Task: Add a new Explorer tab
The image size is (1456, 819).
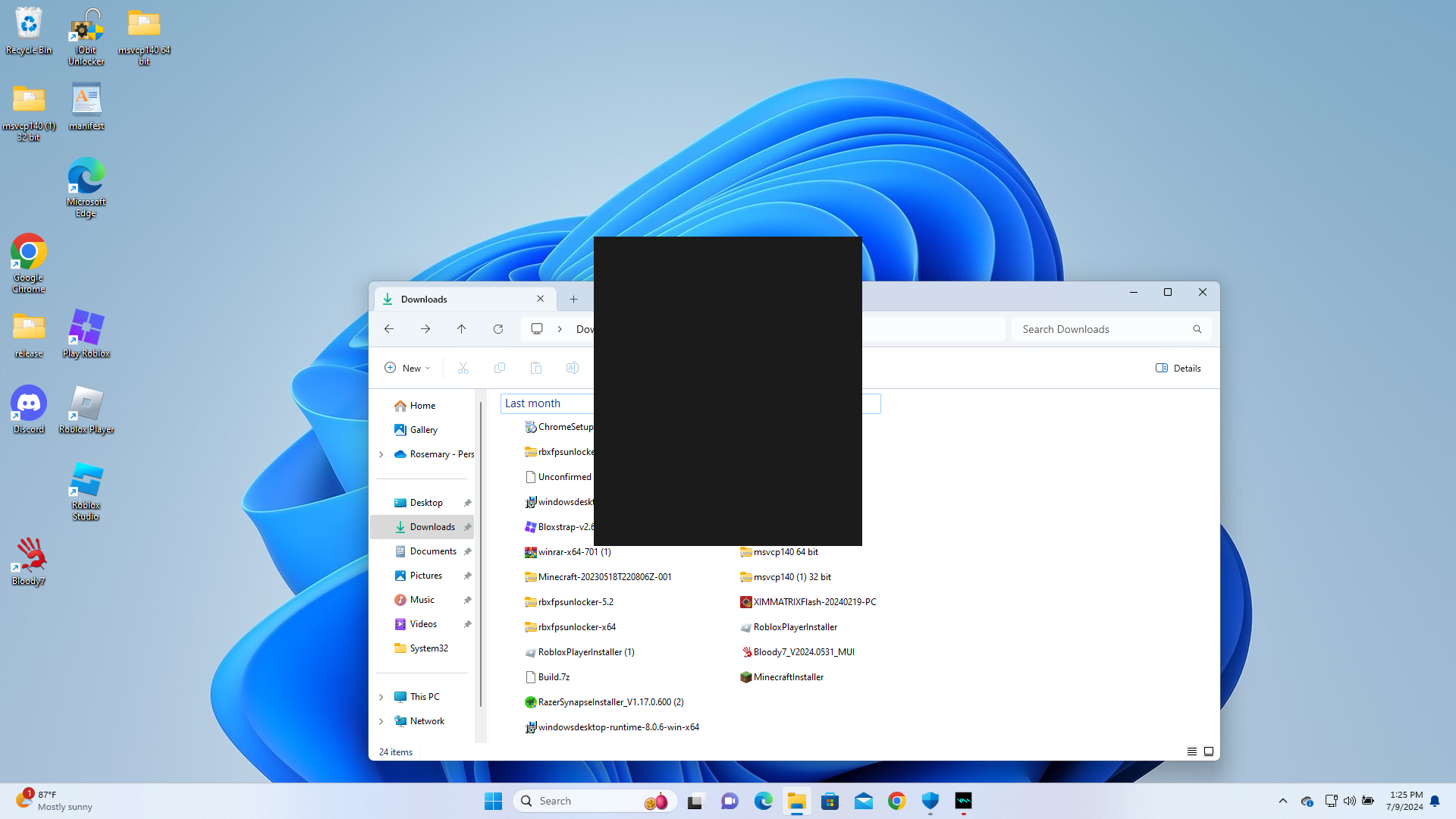Action: point(574,300)
